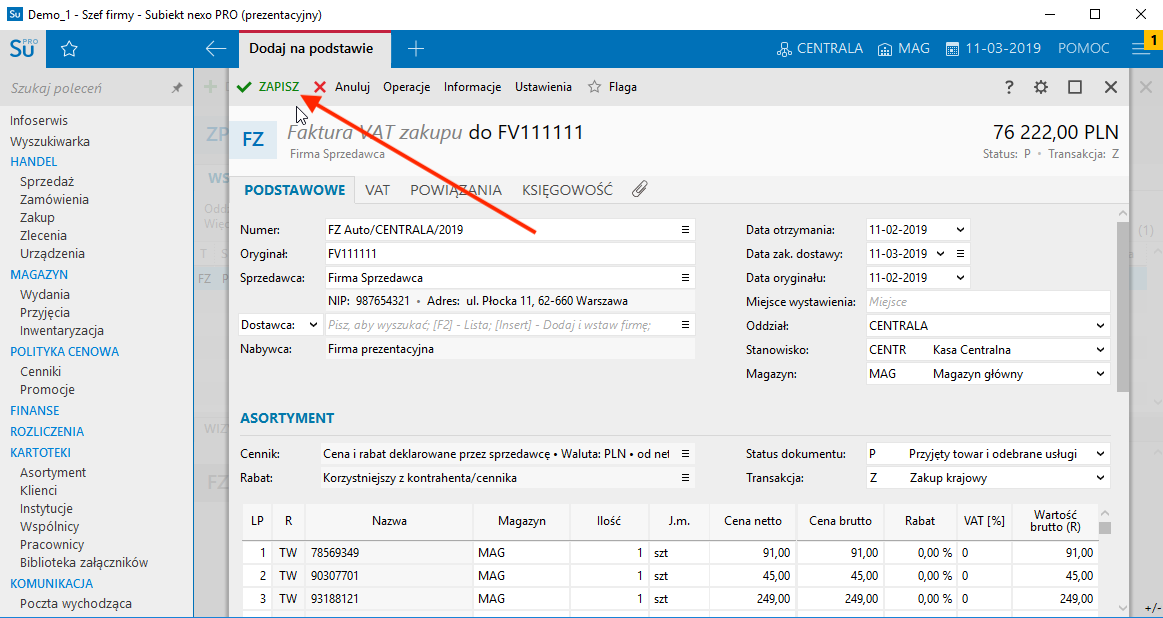Open the Data otrzymania date dropdown
1163x618 pixels.
(959, 229)
